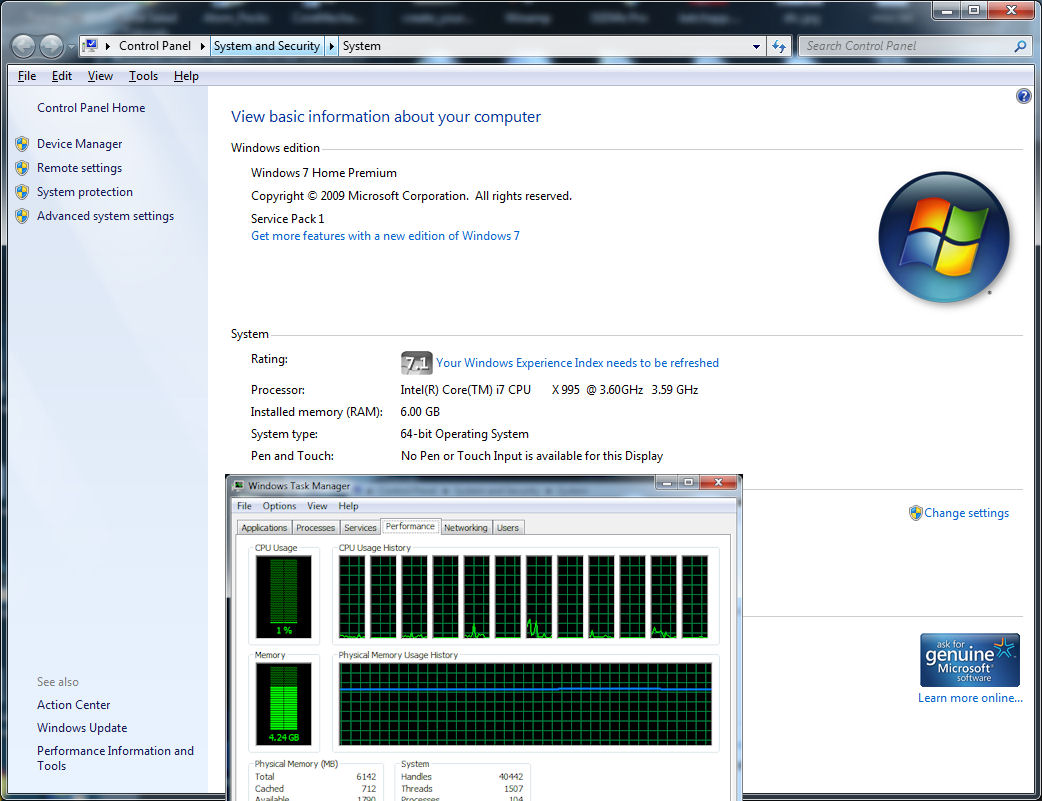Viewport: 1042px width, 801px height.
Task: Click the Change settings link
Action: click(966, 513)
